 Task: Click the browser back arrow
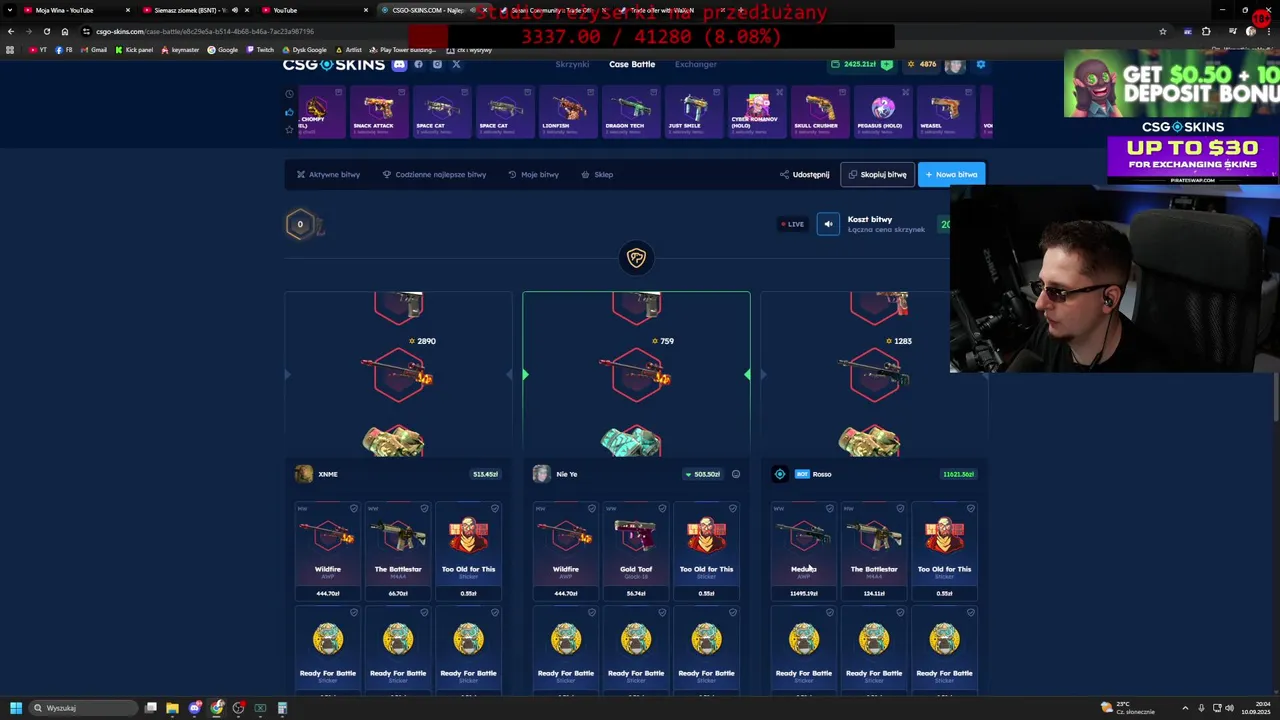[x=11, y=31]
